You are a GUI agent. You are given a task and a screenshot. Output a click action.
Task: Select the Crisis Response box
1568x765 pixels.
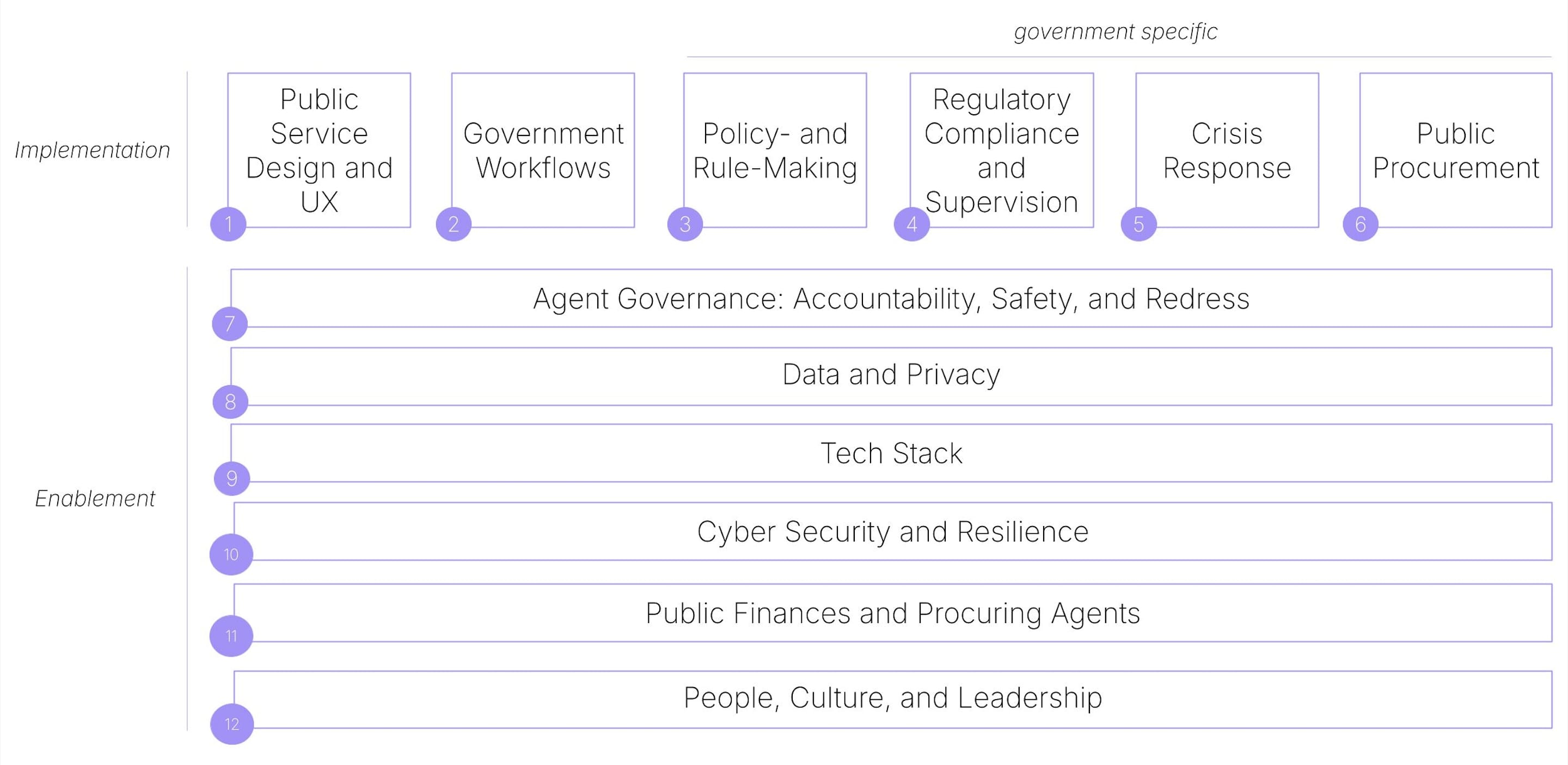1227,150
